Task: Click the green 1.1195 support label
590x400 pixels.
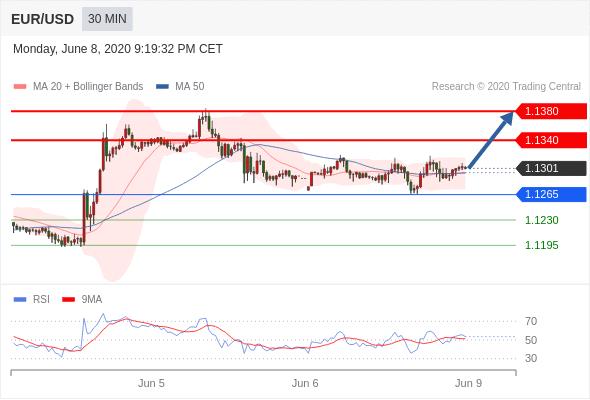Action: [541, 245]
